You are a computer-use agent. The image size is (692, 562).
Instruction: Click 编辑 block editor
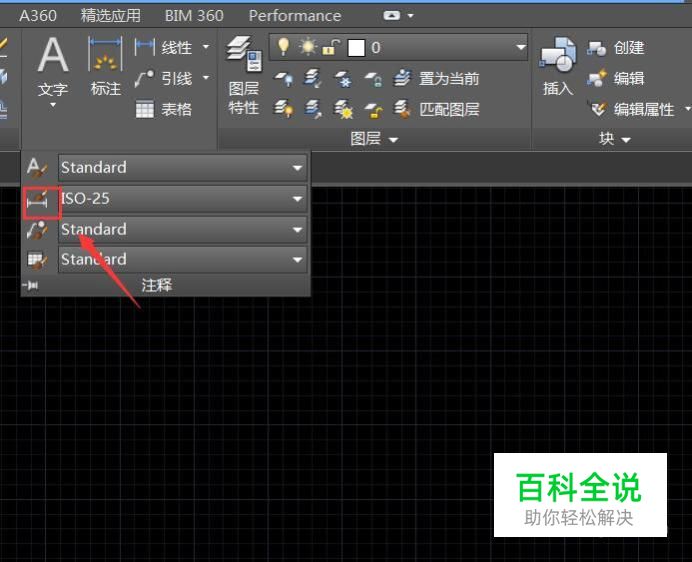tap(616, 79)
